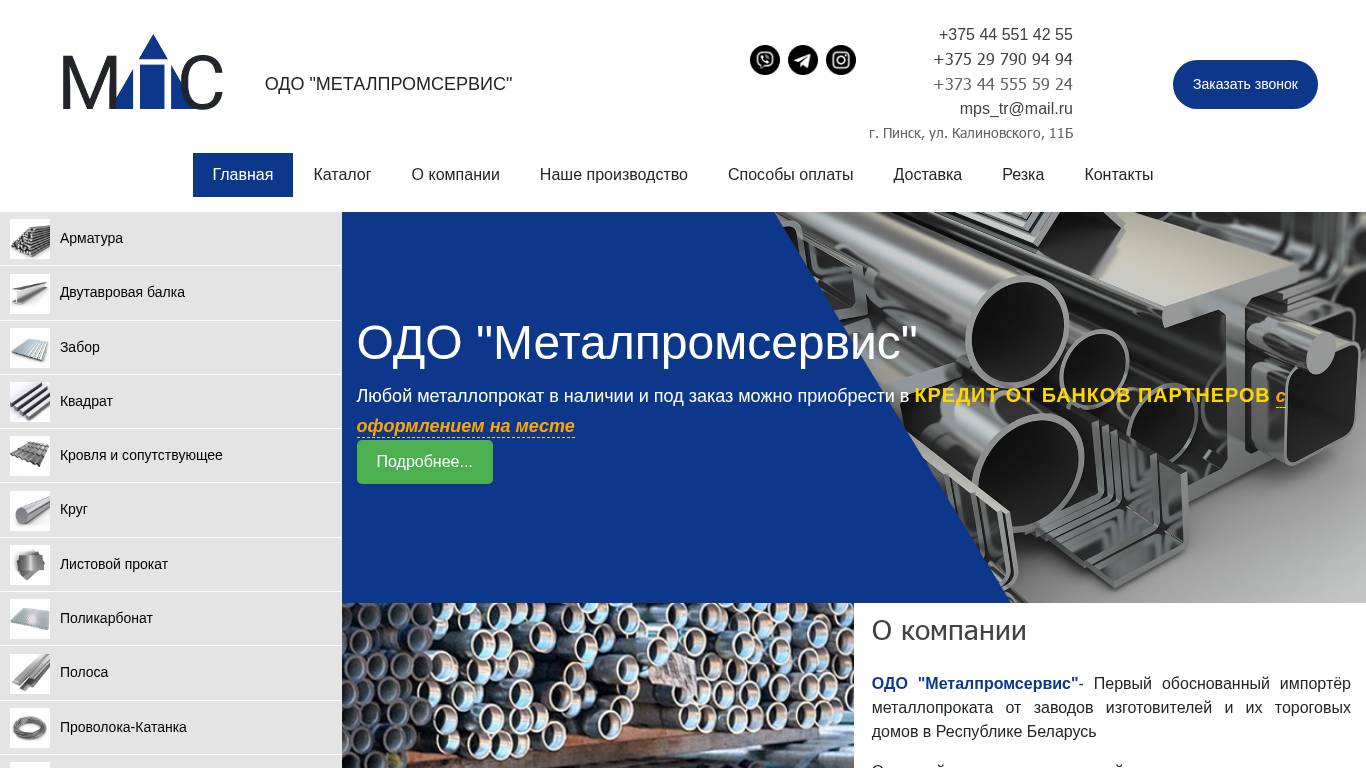Click the Листовой прокат thumbnail

(30, 565)
